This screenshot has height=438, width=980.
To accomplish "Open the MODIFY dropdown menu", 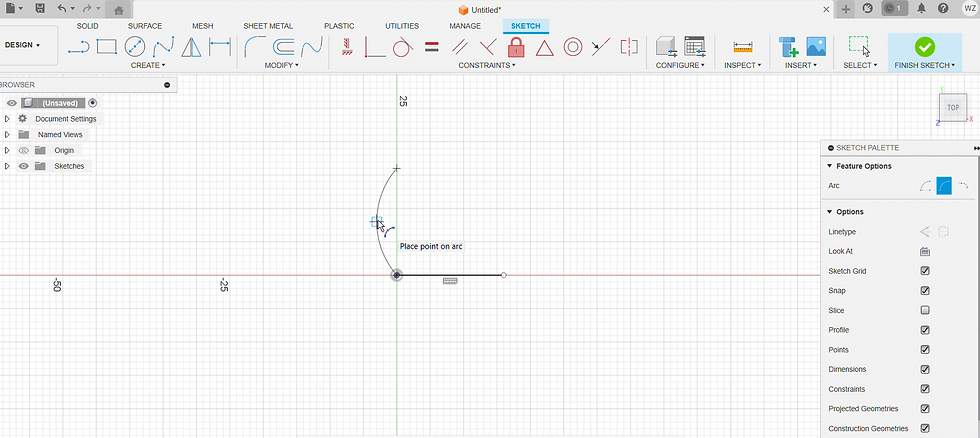I will [281, 66].
